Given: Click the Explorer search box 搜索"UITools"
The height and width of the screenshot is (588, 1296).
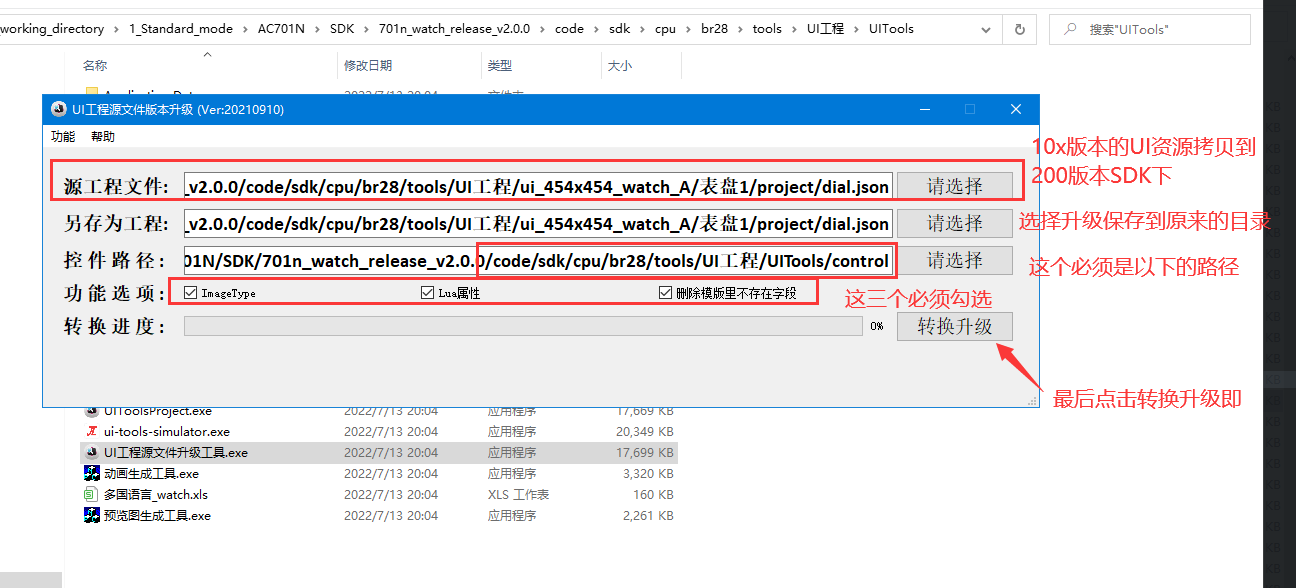Looking at the screenshot, I should tap(1150, 30).
